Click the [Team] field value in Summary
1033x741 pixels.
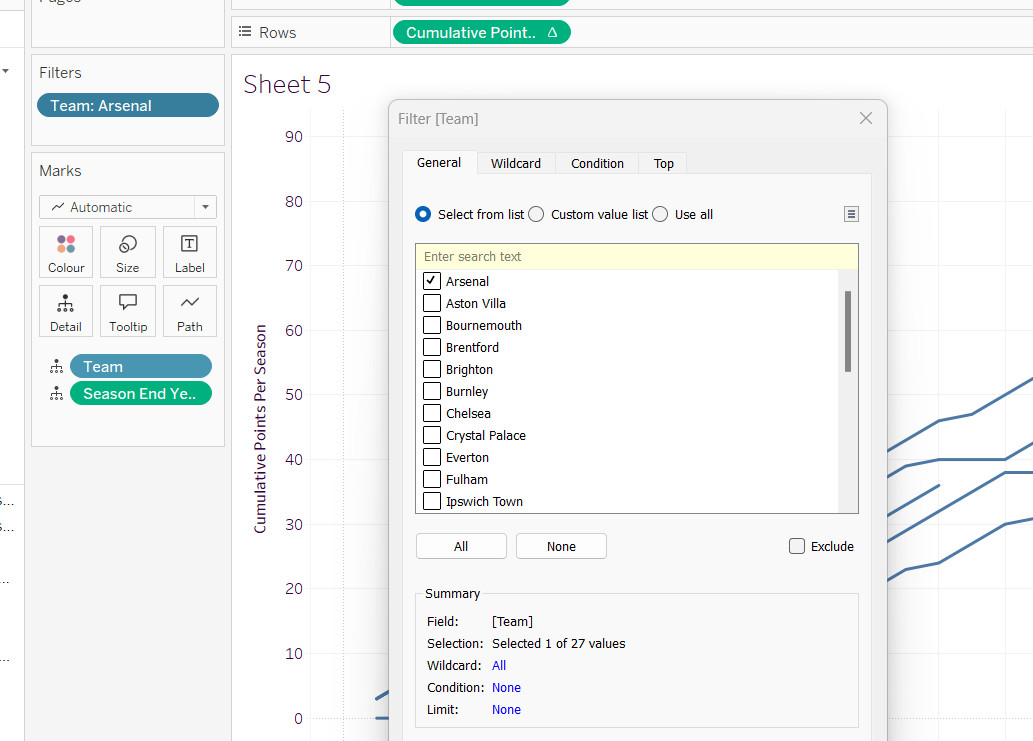click(512, 621)
